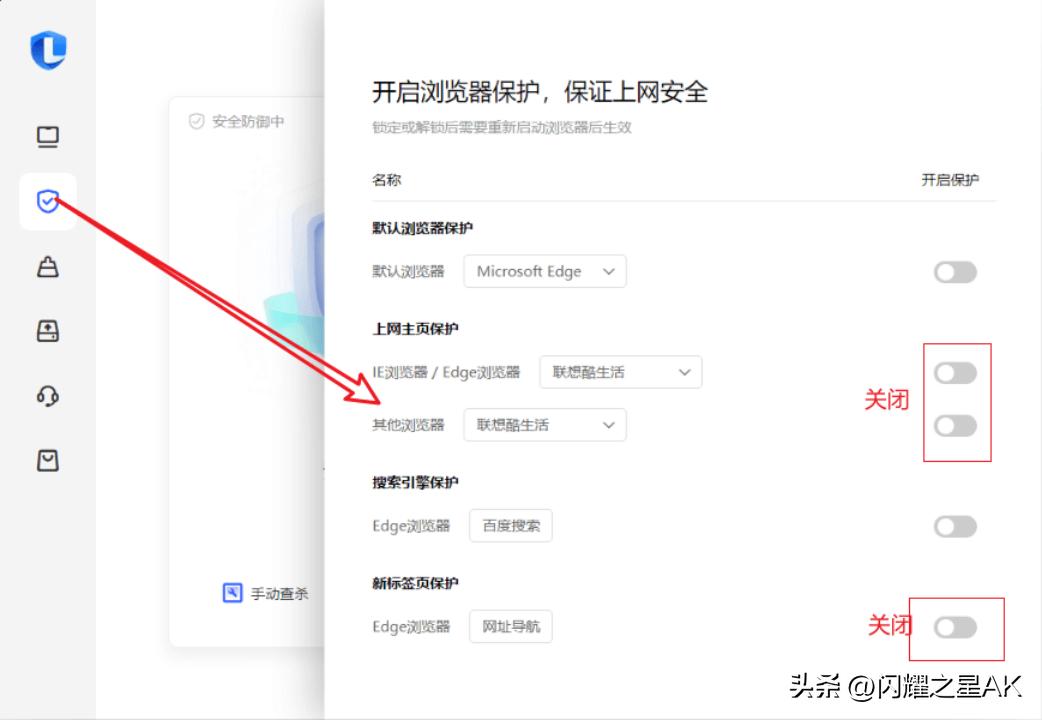
Task: Expand the IE浏览器 / Edge浏览器 联想酷生活 dropdown
Action: point(620,373)
